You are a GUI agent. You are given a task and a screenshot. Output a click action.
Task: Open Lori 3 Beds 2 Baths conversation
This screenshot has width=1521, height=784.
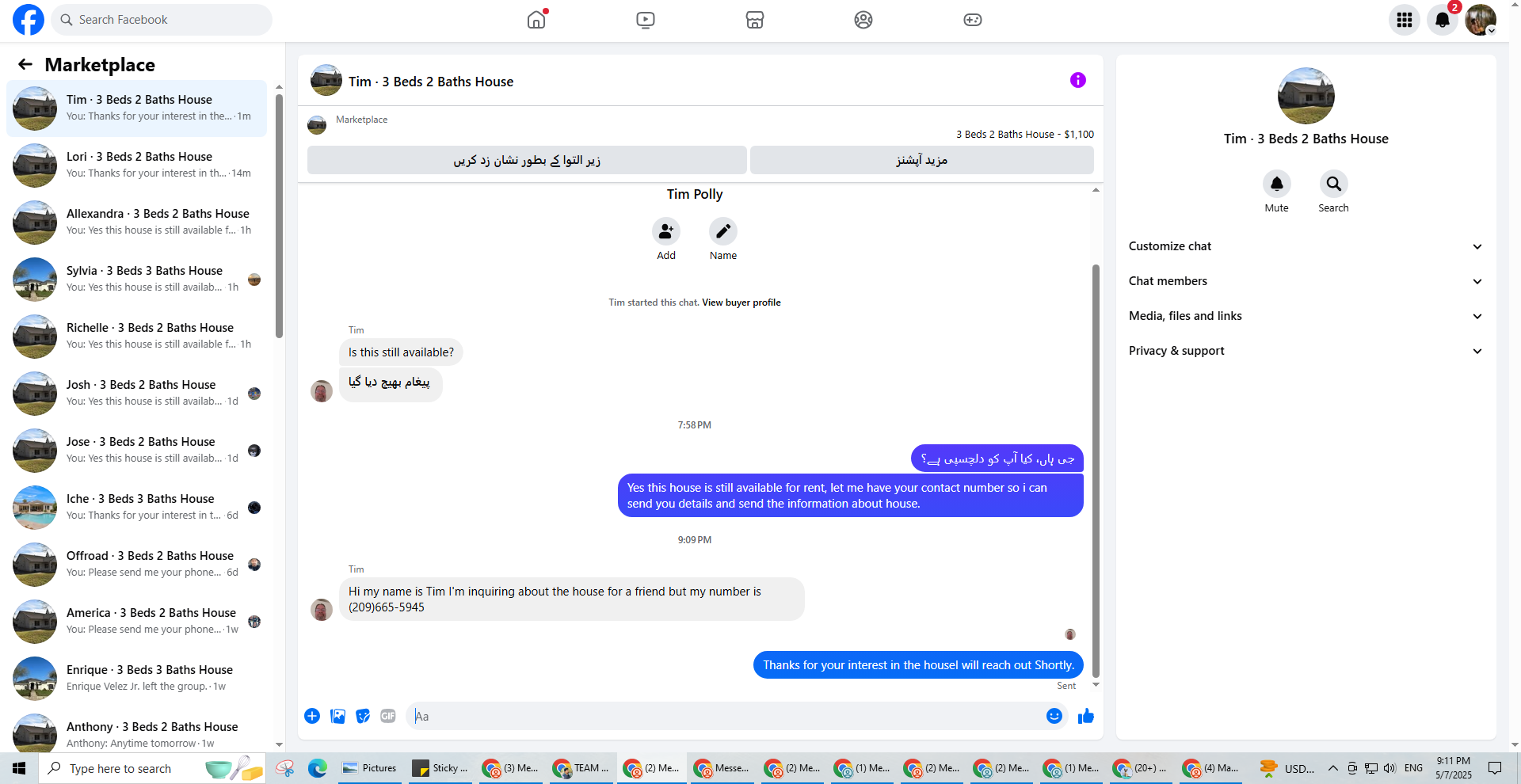[136, 166]
